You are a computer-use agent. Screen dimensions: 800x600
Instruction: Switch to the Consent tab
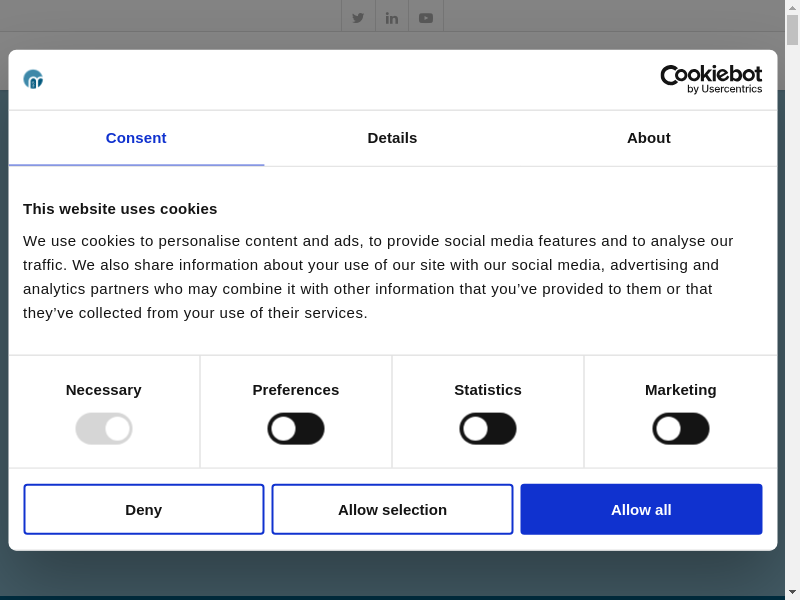(136, 138)
